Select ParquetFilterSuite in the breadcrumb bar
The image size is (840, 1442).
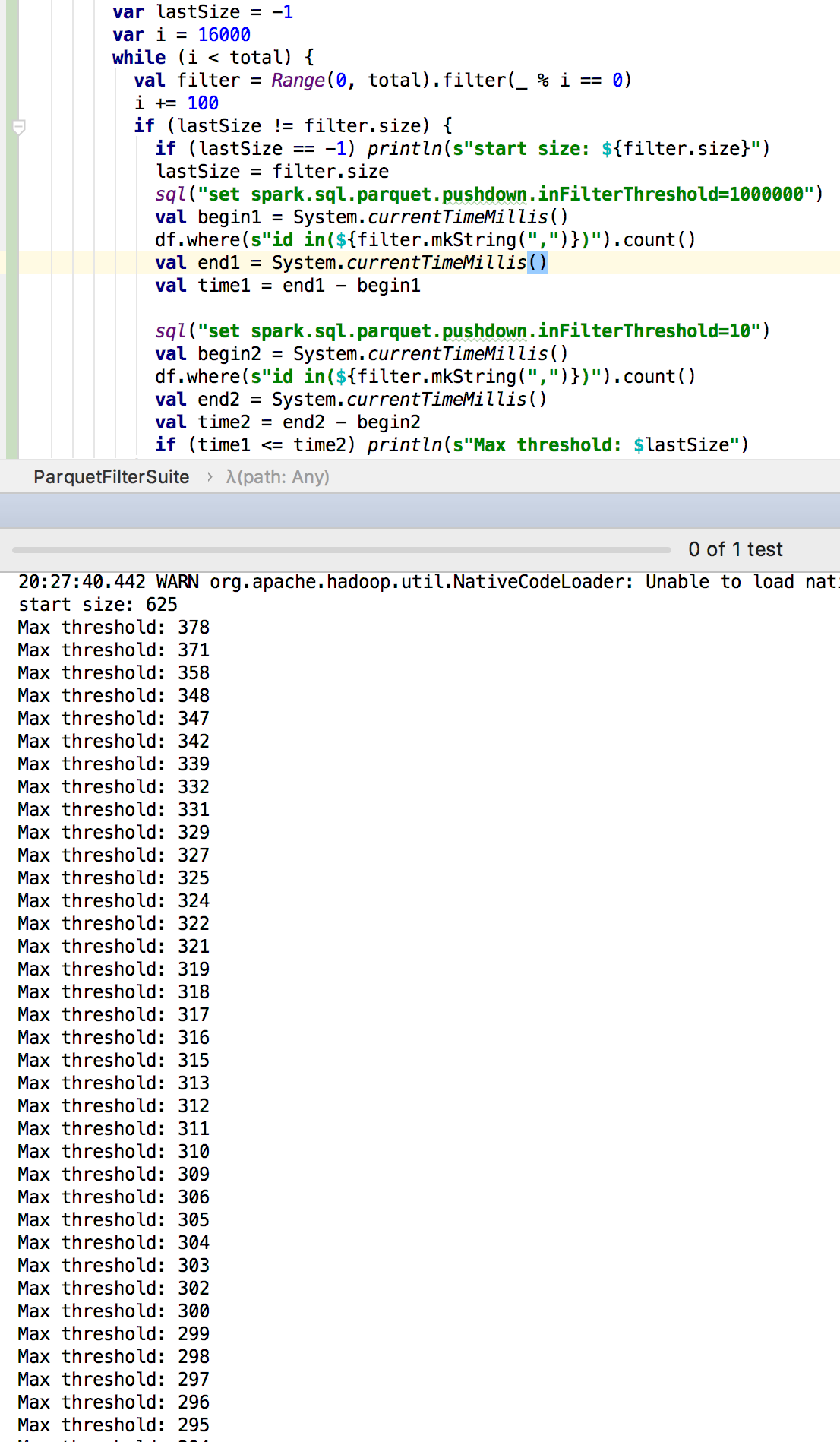112,477
